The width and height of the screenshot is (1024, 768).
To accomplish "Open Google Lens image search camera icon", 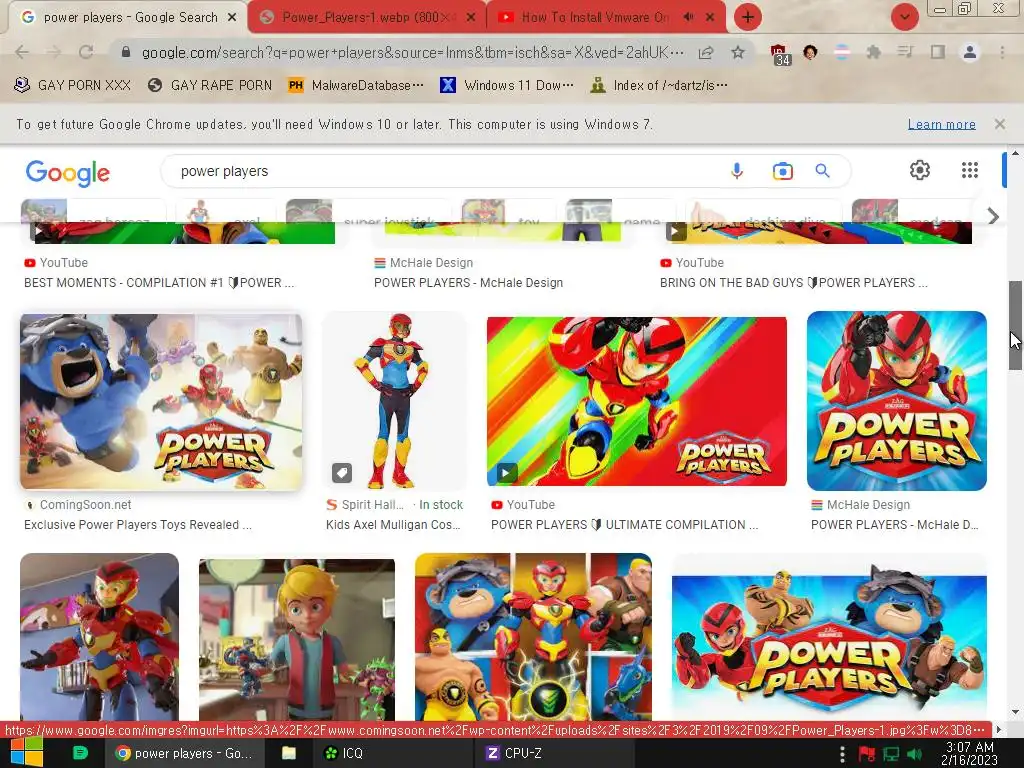I will [782, 171].
